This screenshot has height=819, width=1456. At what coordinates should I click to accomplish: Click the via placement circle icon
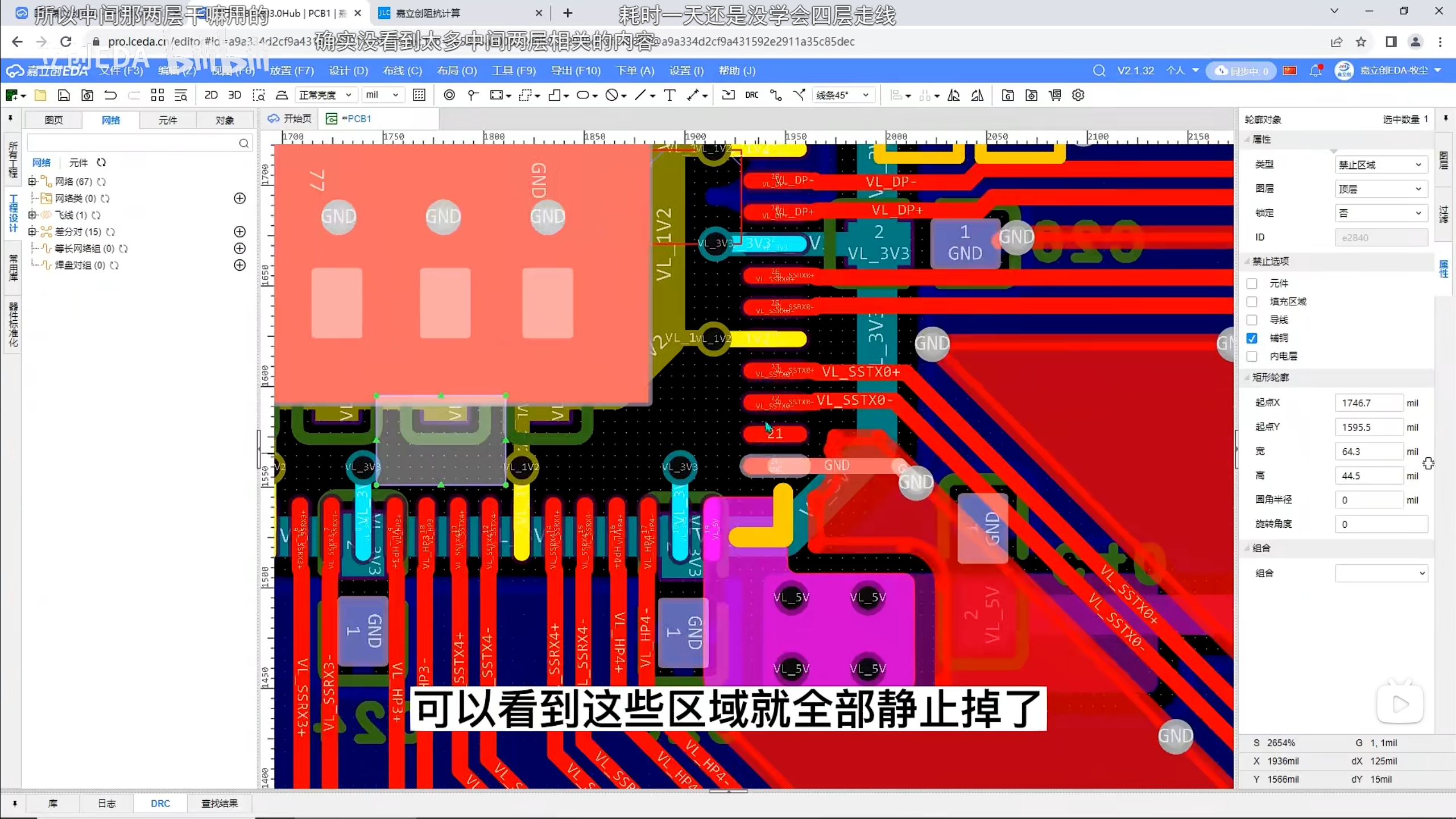point(449,95)
